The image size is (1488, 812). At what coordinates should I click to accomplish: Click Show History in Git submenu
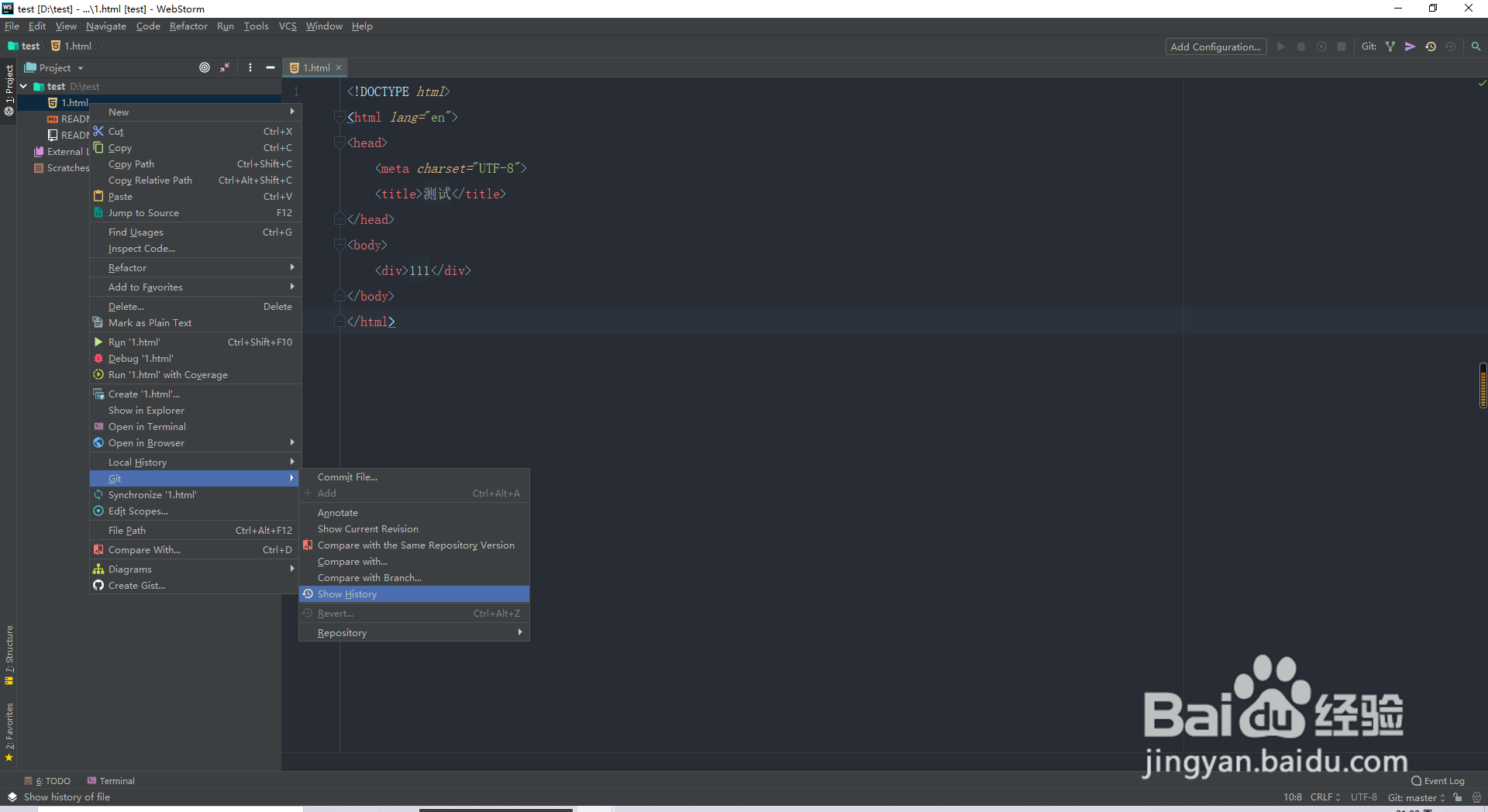coord(414,594)
